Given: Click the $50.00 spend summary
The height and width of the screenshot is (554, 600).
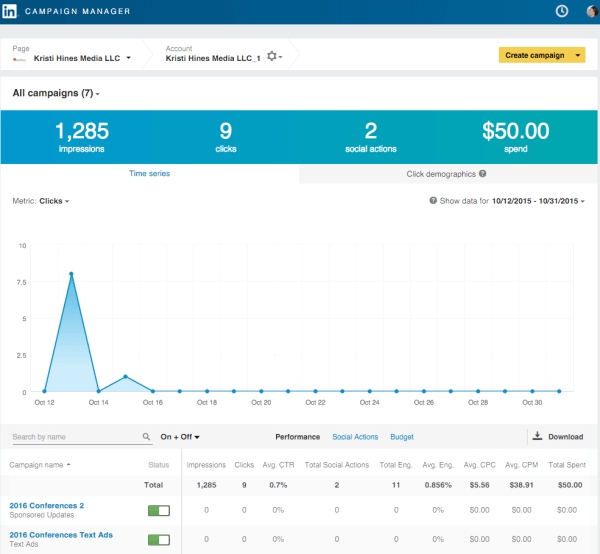Looking at the screenshot, I should coord(515,137).
